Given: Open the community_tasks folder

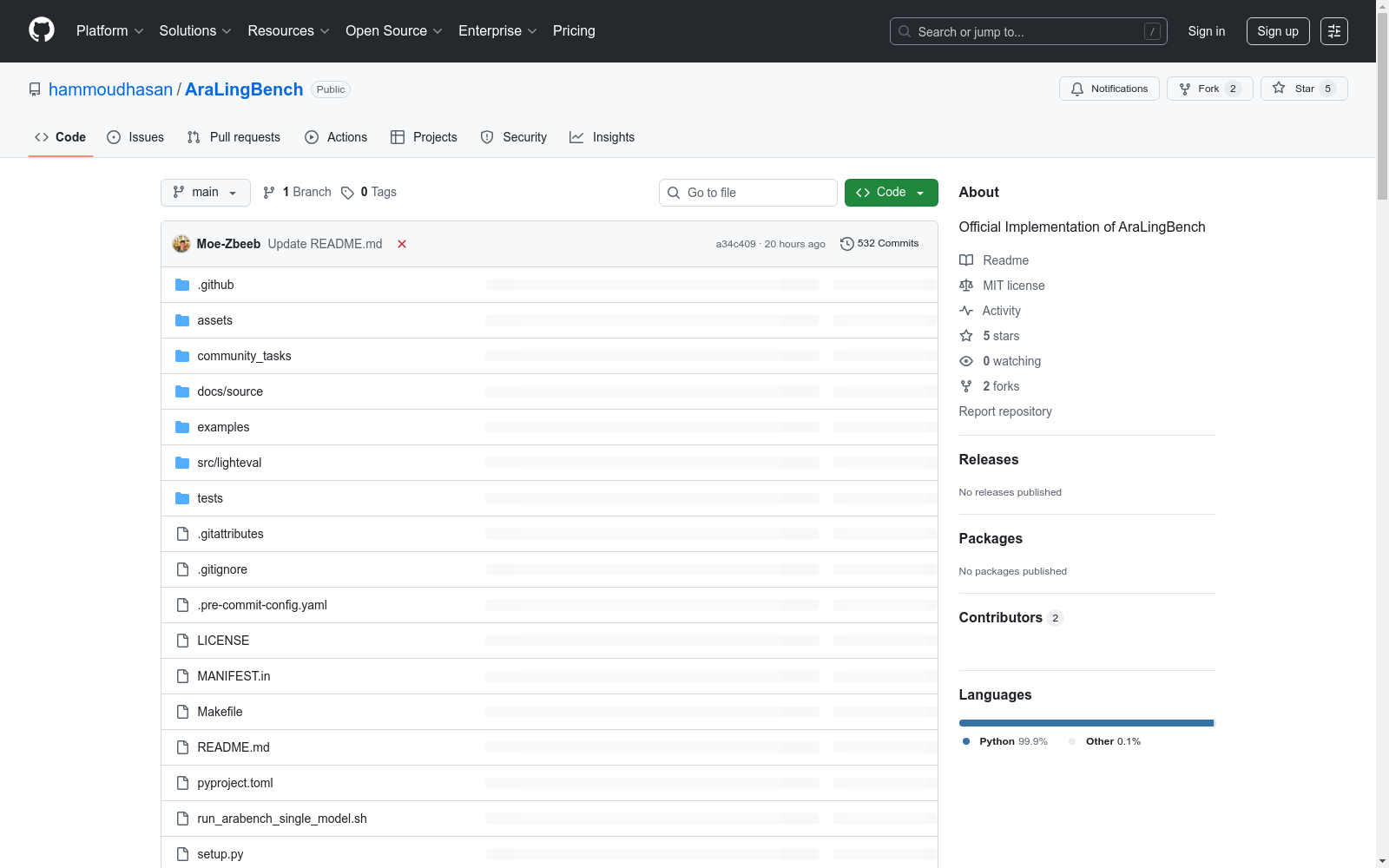Looking at the screenshot, I should coord(244,356).
